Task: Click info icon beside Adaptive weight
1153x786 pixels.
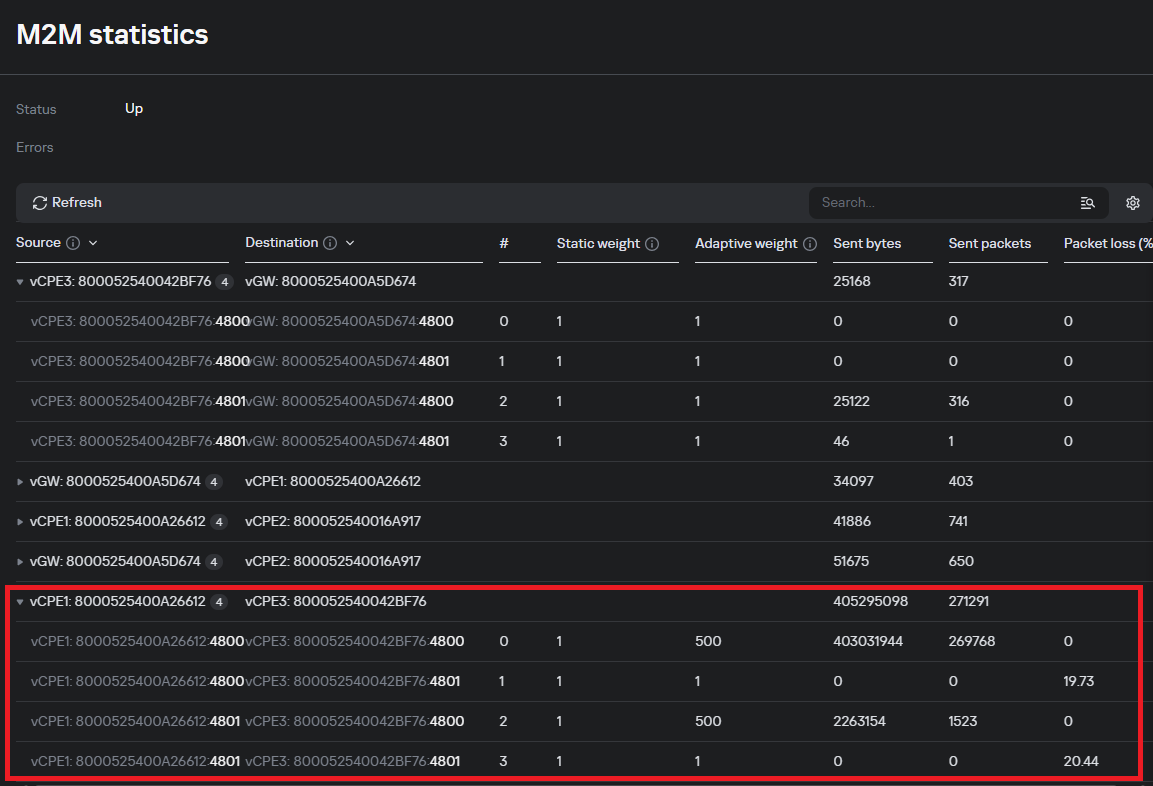Action: pos(810,244)
